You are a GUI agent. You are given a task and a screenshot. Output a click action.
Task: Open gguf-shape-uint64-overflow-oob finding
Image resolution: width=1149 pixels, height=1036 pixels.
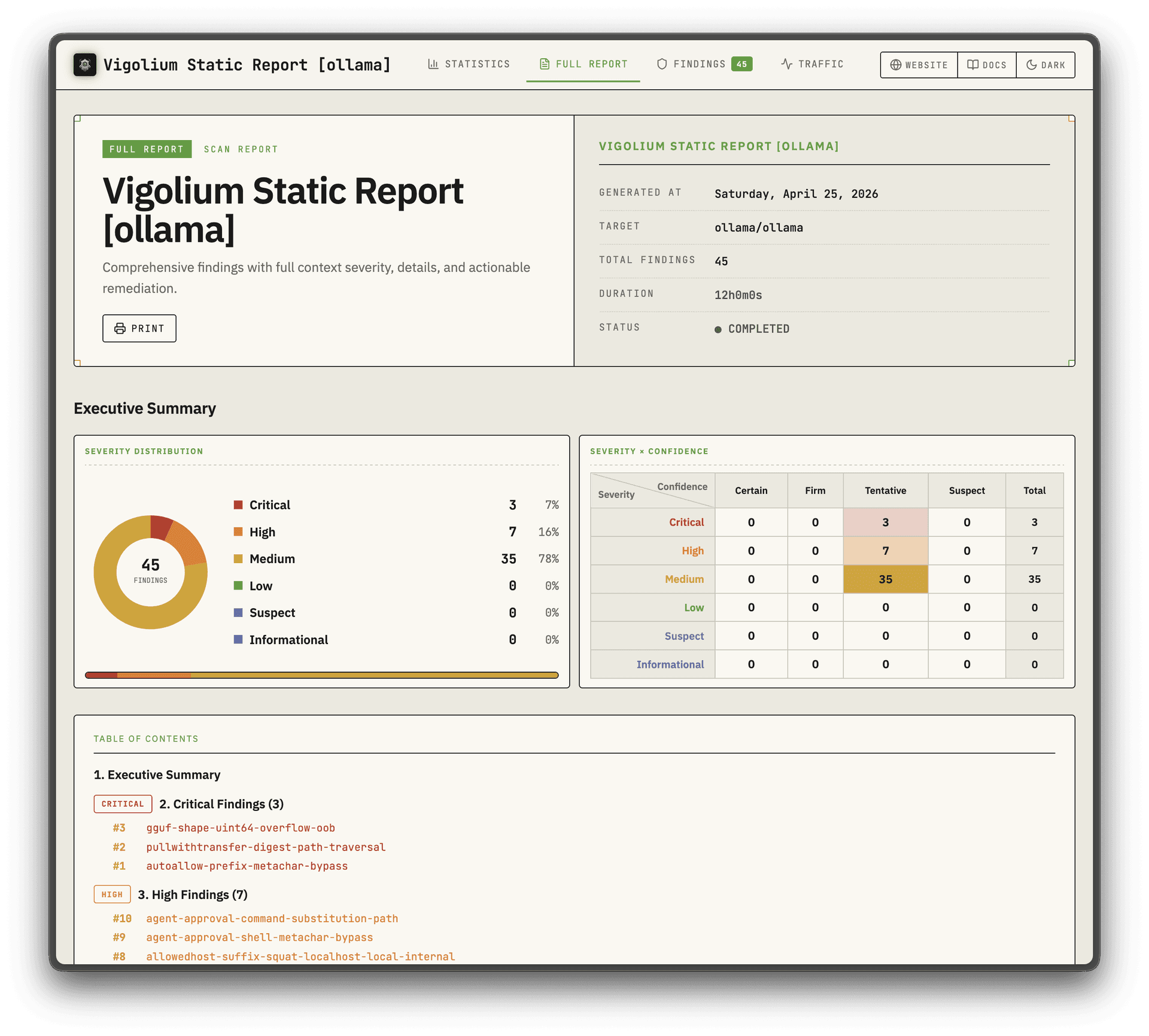click(x=241, y=828)
